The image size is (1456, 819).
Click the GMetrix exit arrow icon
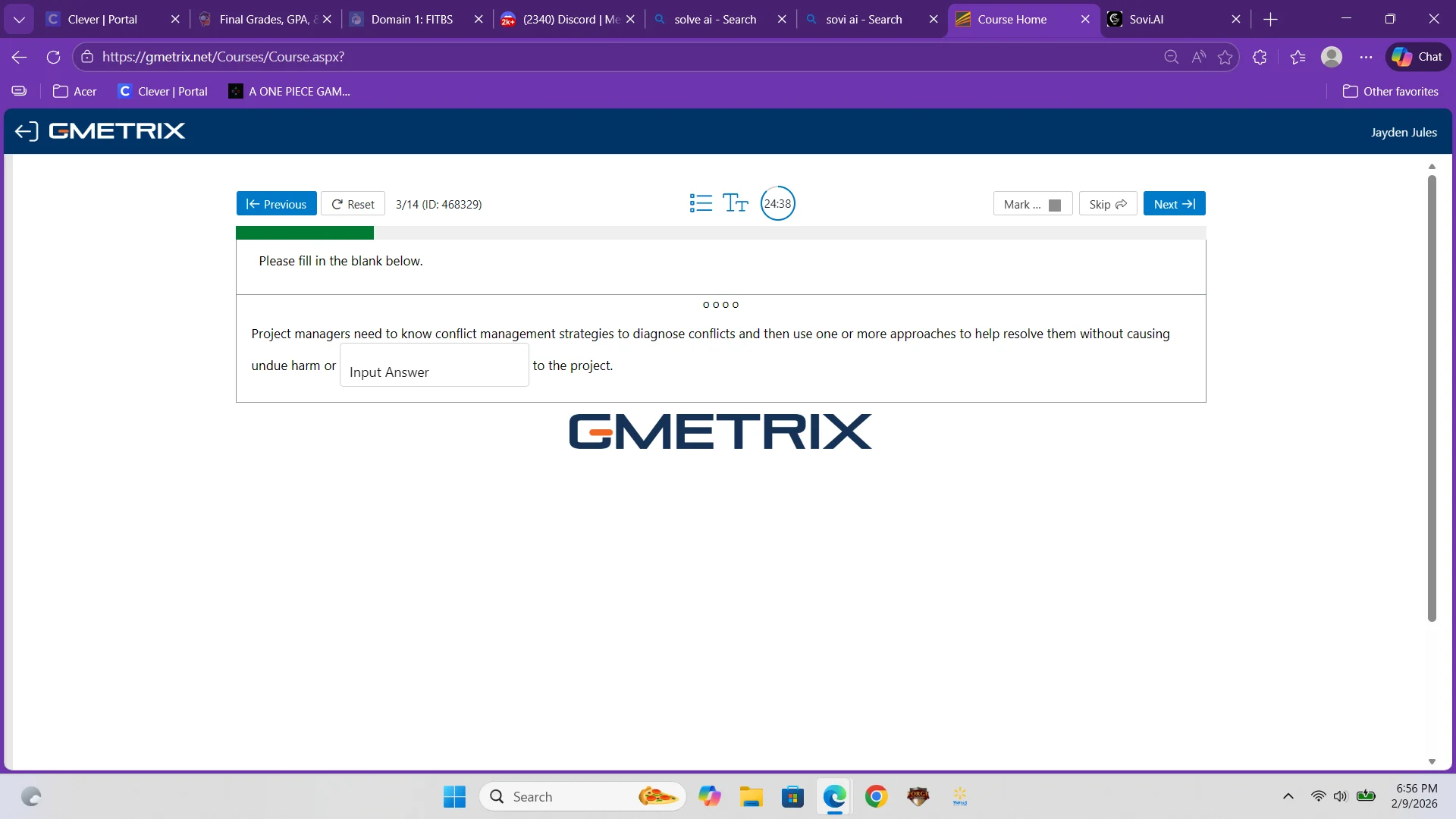[26, 131]
